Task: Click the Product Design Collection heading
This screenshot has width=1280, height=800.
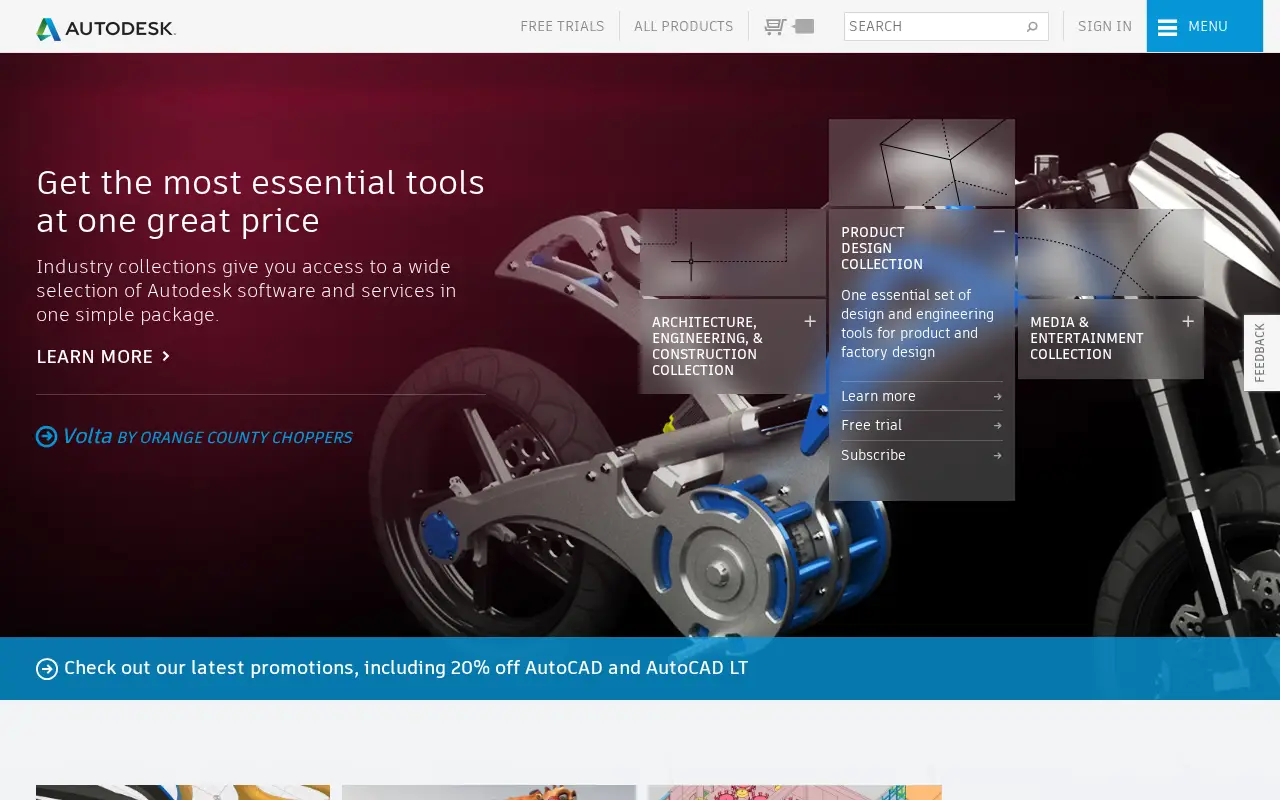Action: pyautogui.click(x=882, y=248)
